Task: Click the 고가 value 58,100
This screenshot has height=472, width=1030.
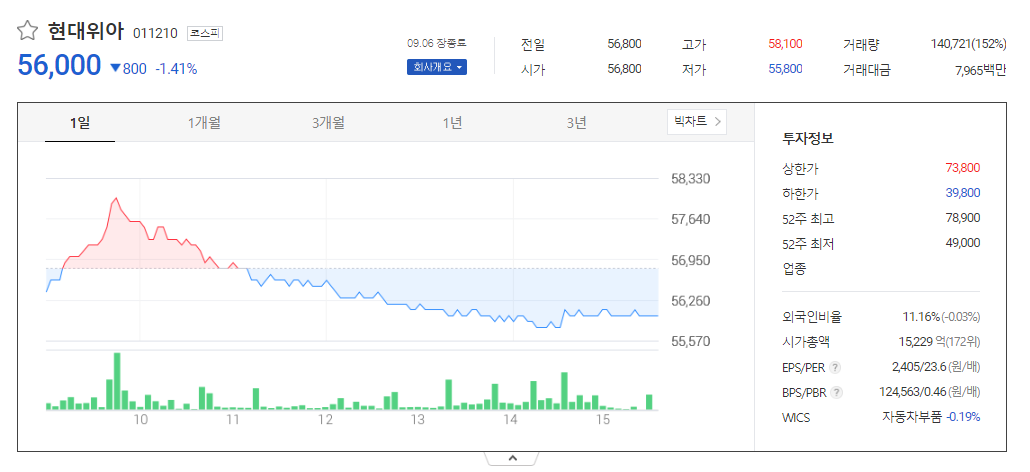Action: coord(785,44)
